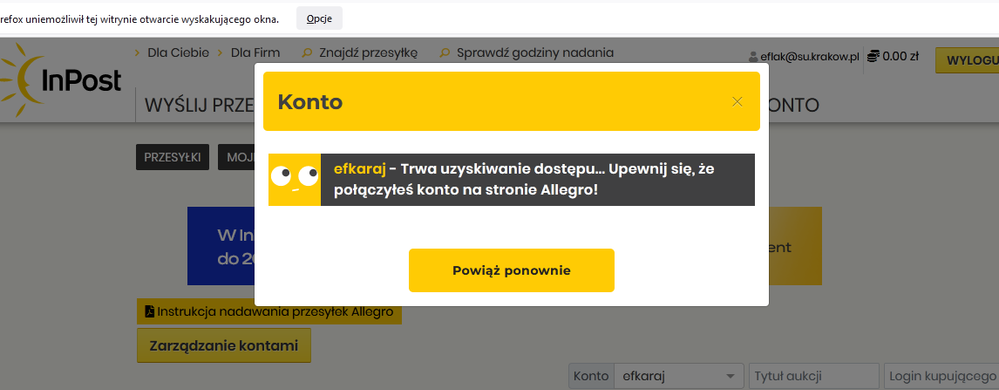
Task: Close the Konto dialog with X icon
Action: click(x=737, y=102)
